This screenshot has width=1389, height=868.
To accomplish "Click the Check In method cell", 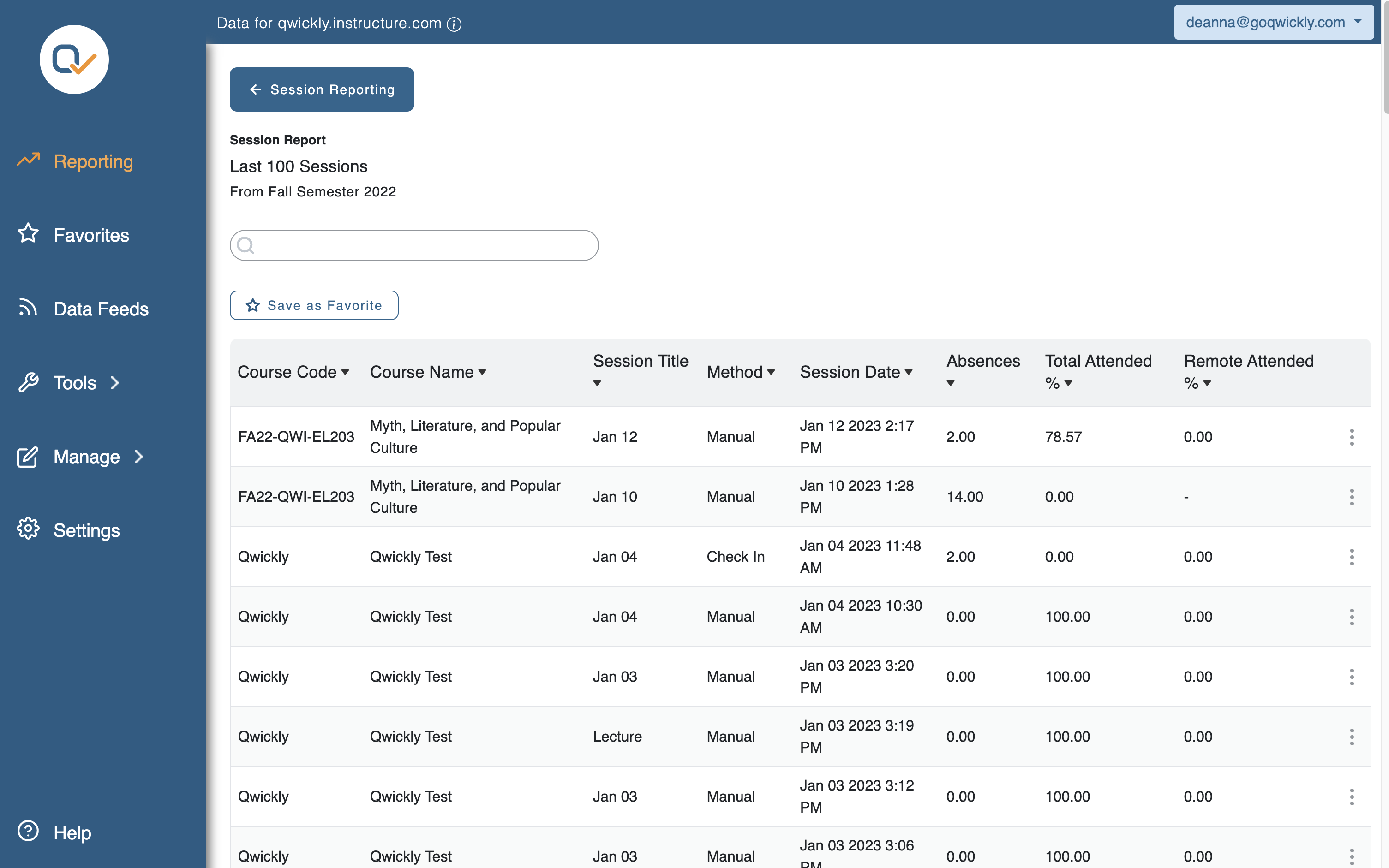I will click(x=736, y=557).
